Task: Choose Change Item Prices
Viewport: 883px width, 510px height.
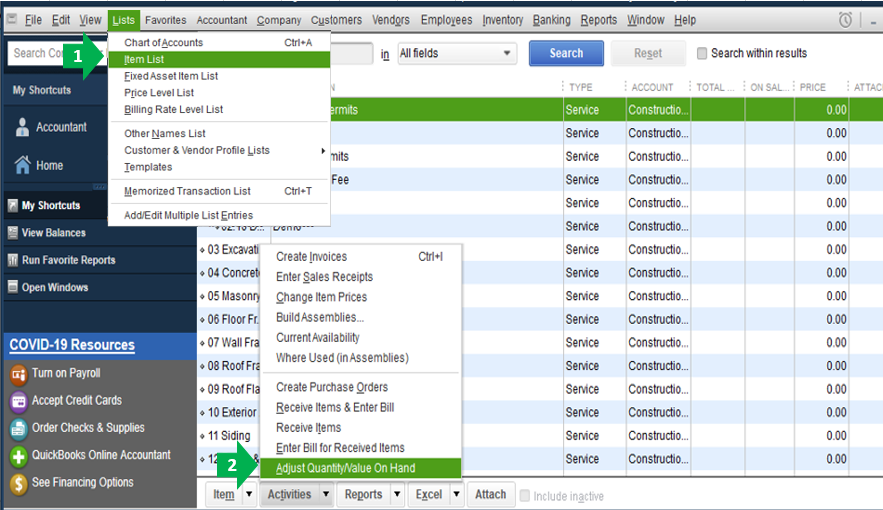Action: (x=361, y=297)
